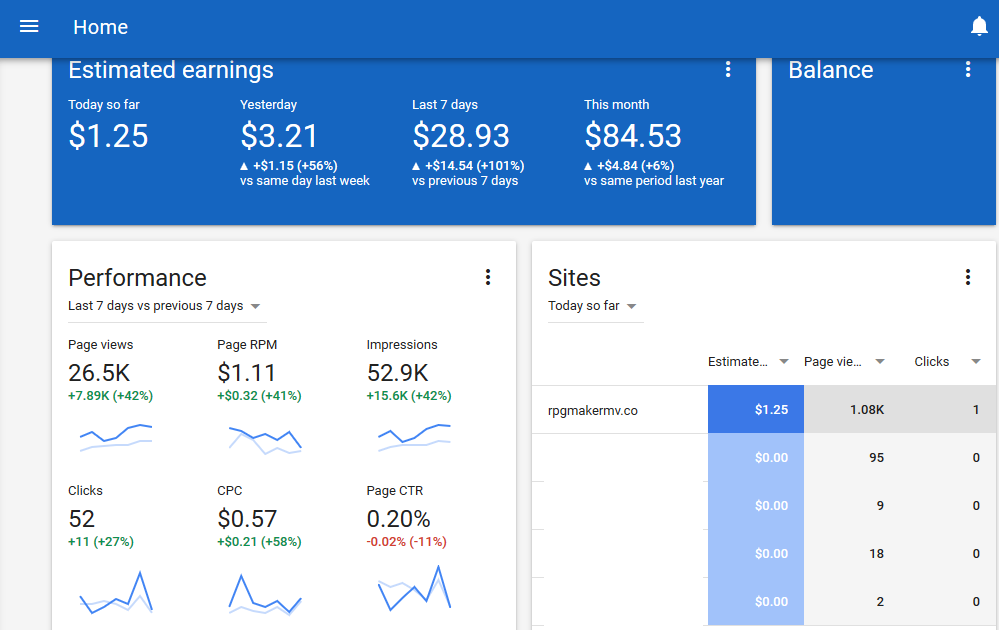This screenshot has height=630, width=999.
Task: Open Sites card three-dot menu
Action: click(x=968, y=277)
